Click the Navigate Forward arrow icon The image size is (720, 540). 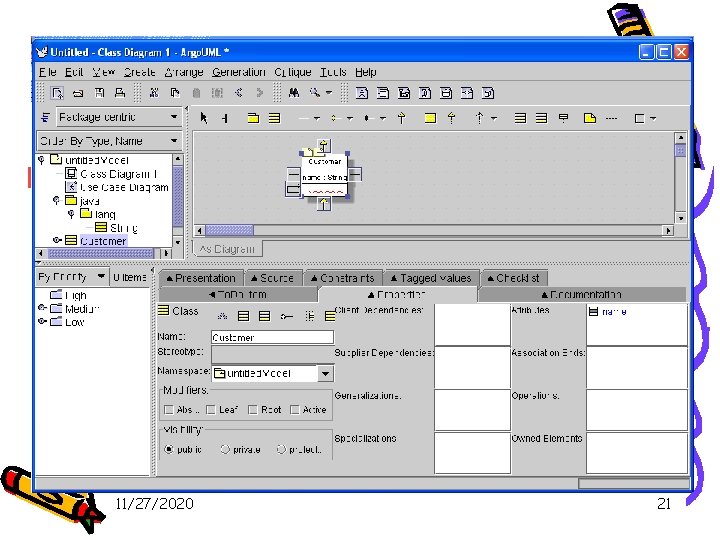tap(260, 93)
